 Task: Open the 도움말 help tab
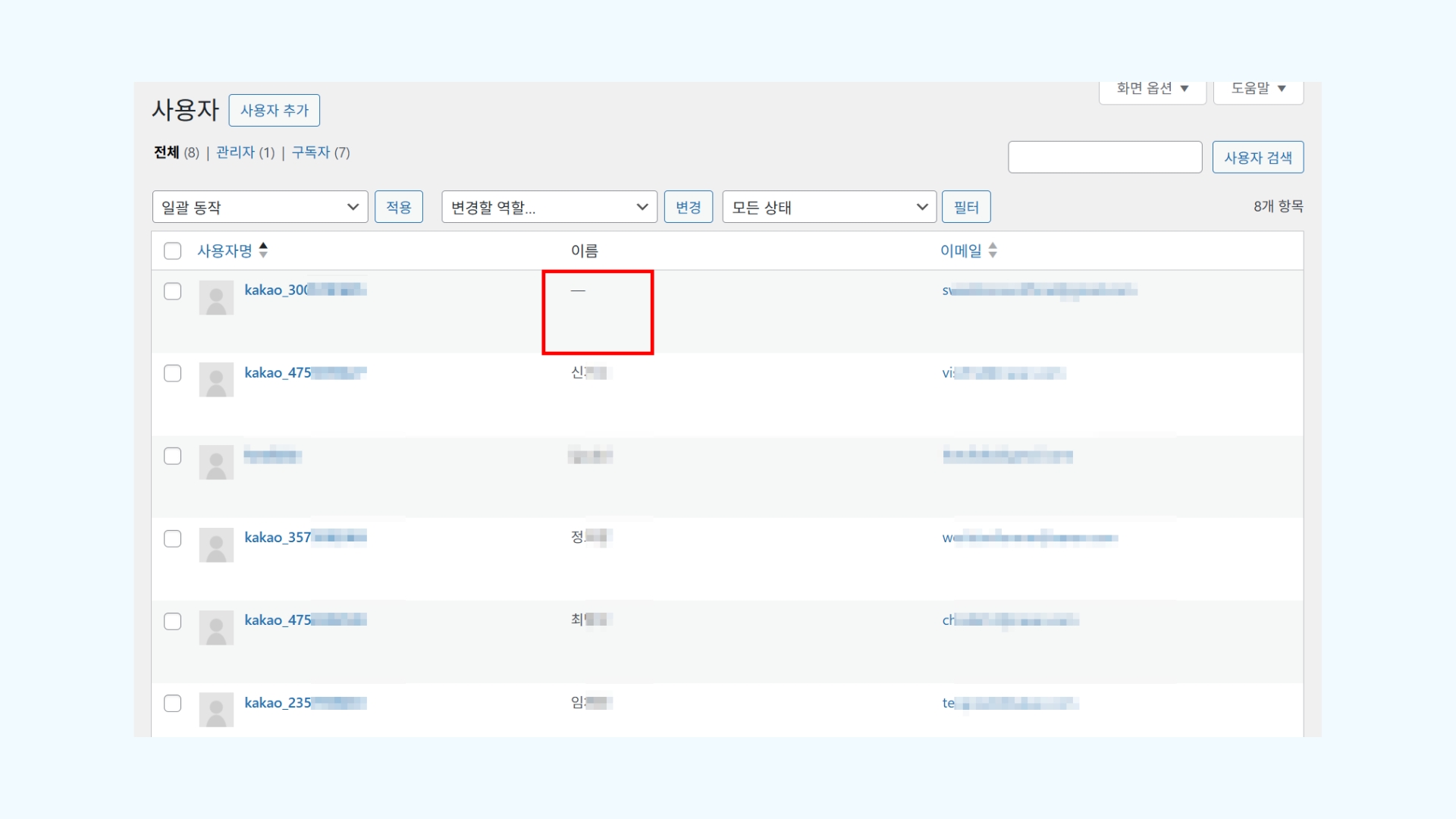1258,89
